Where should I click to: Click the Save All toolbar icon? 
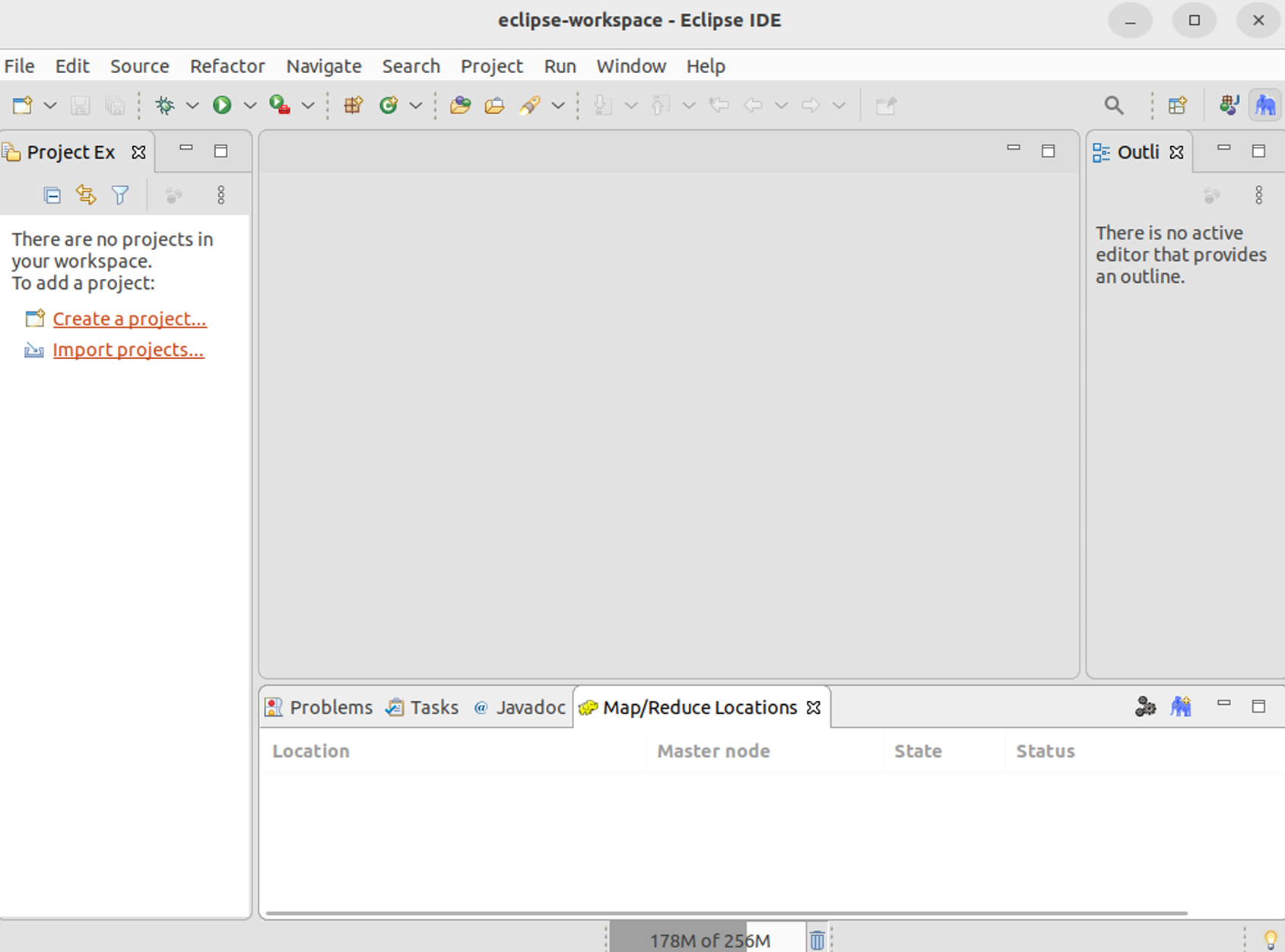115,105
